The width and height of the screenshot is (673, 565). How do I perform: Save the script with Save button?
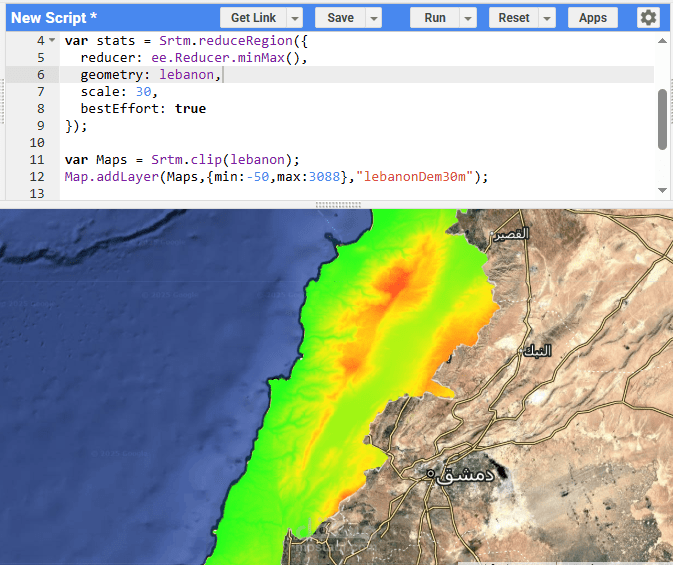coord(340,18)
